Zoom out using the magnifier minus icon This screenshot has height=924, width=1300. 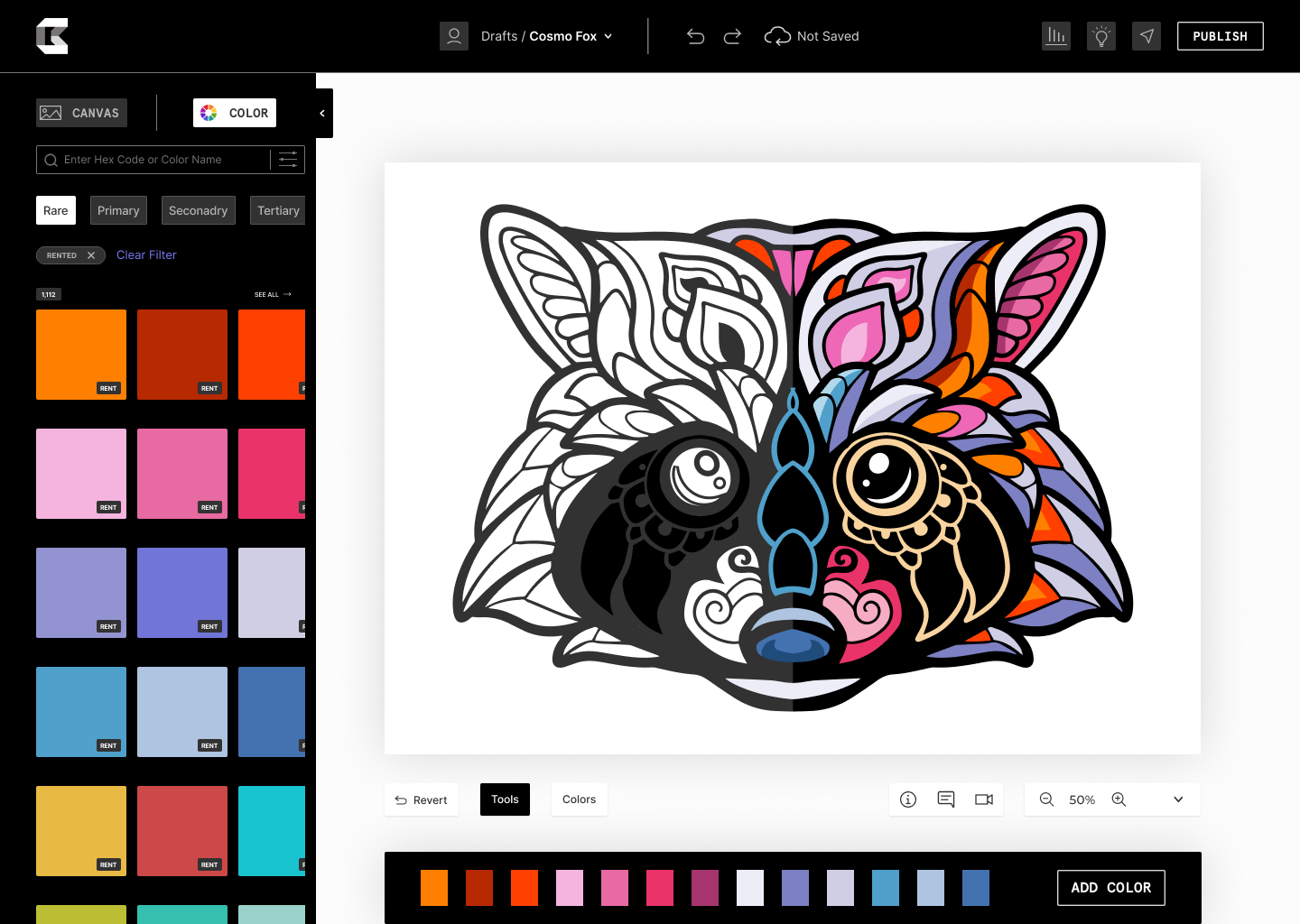click(x=1046, y=799)
